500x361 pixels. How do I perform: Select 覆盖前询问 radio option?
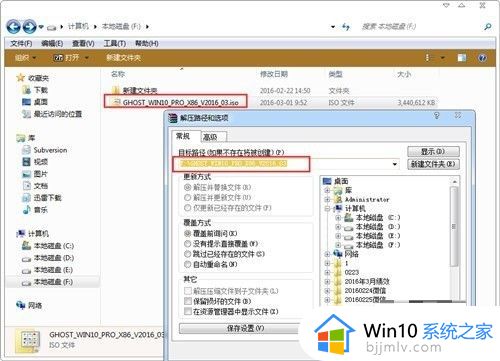(188, 233)
